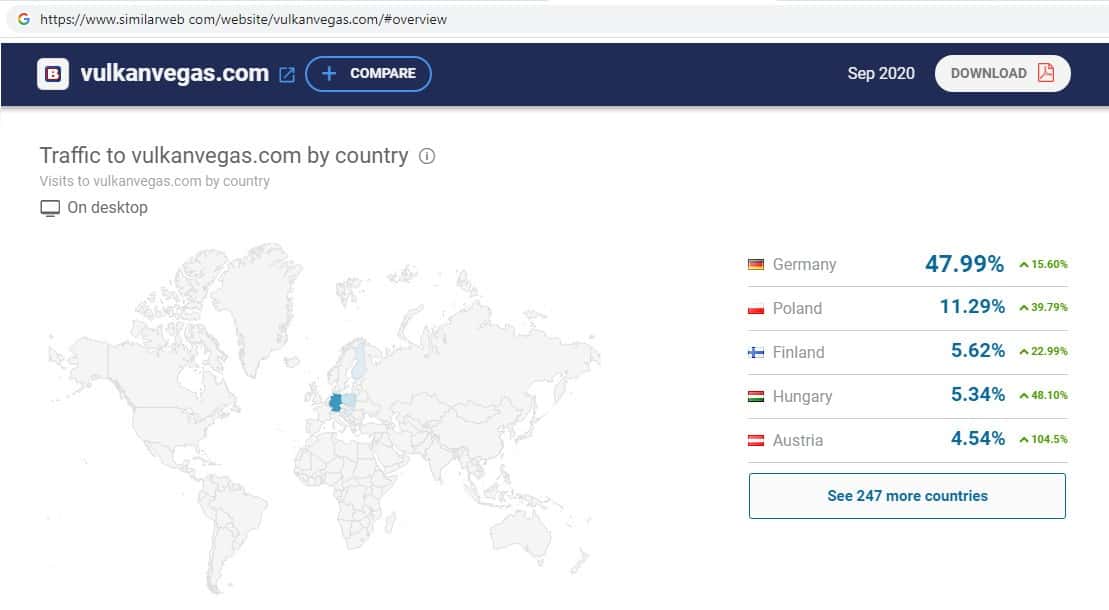Click the PDF icon in Download button
This screenshot has height=610, width=1109.
pos(1045,73)
